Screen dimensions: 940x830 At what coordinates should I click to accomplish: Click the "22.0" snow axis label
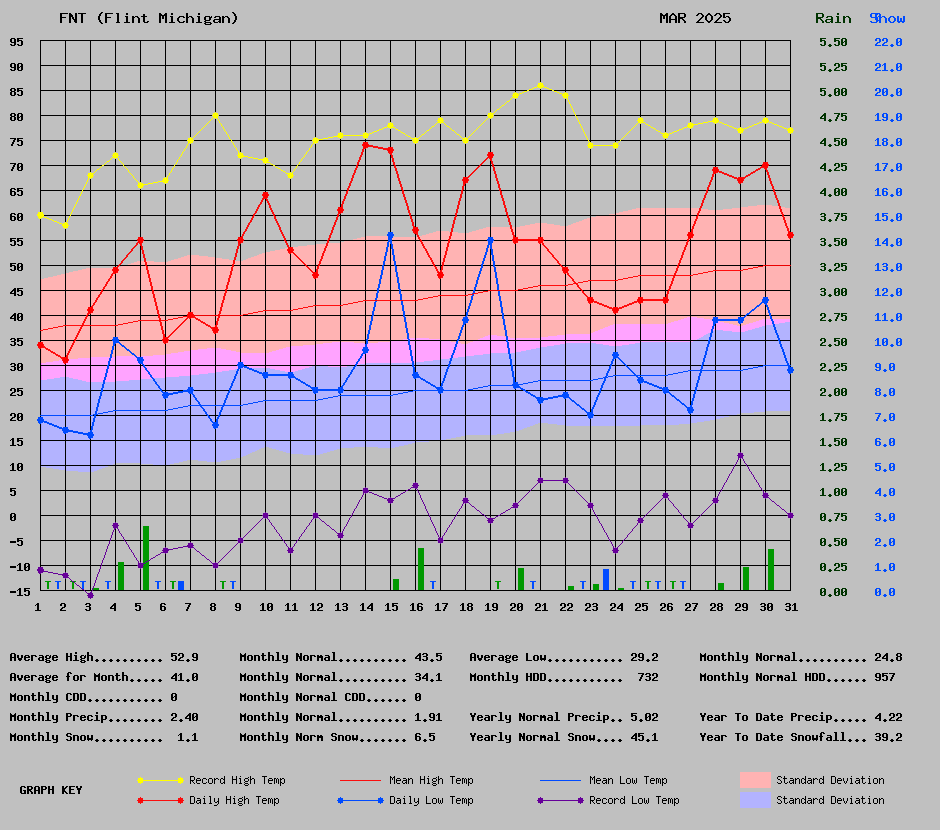point(888,42)
